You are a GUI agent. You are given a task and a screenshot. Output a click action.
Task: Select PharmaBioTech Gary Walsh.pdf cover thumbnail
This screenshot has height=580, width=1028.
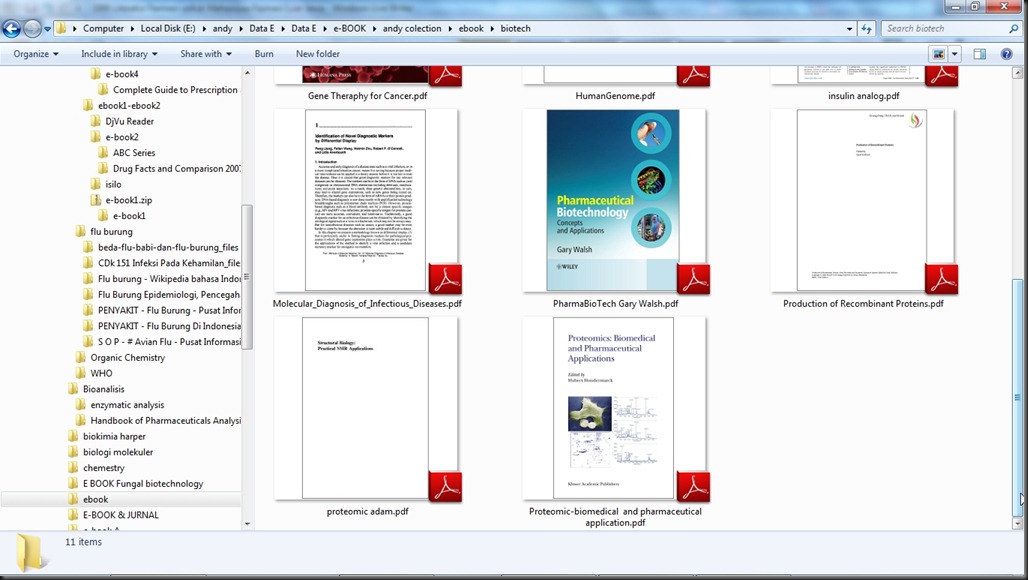click(x=613, y=200)
